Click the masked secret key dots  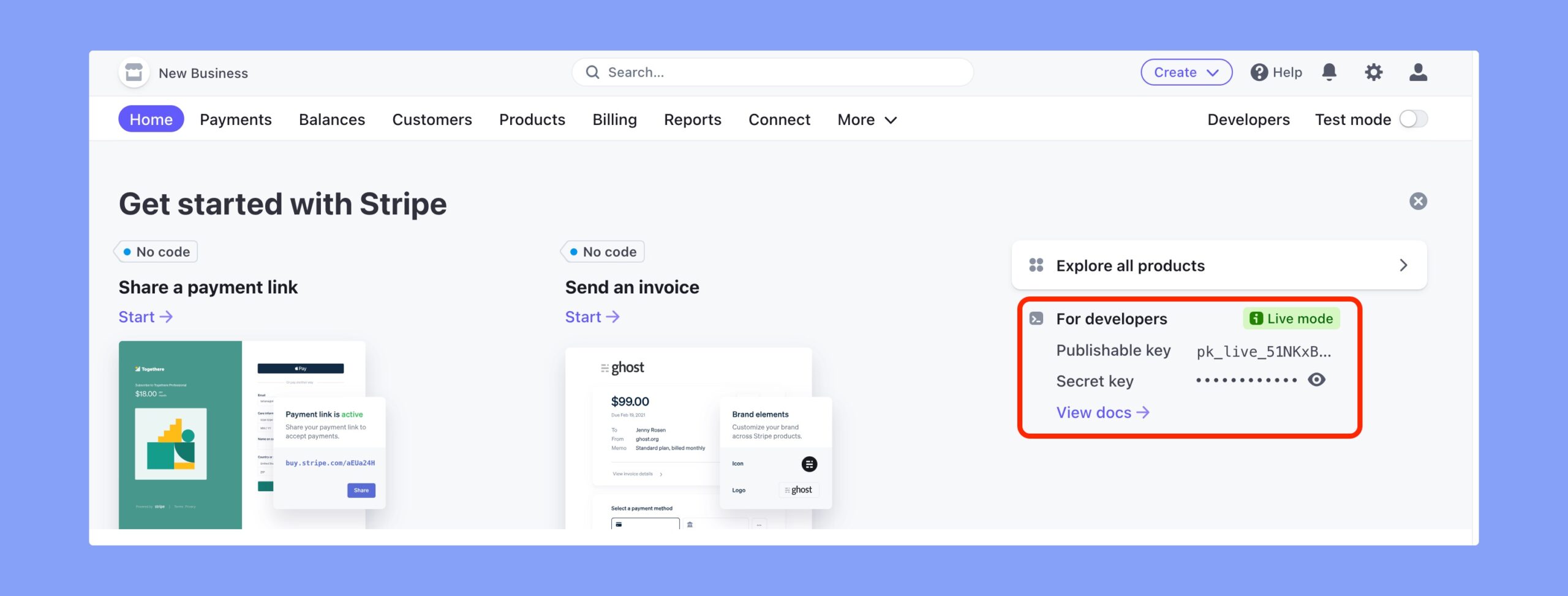click(x=1246, y=380)
